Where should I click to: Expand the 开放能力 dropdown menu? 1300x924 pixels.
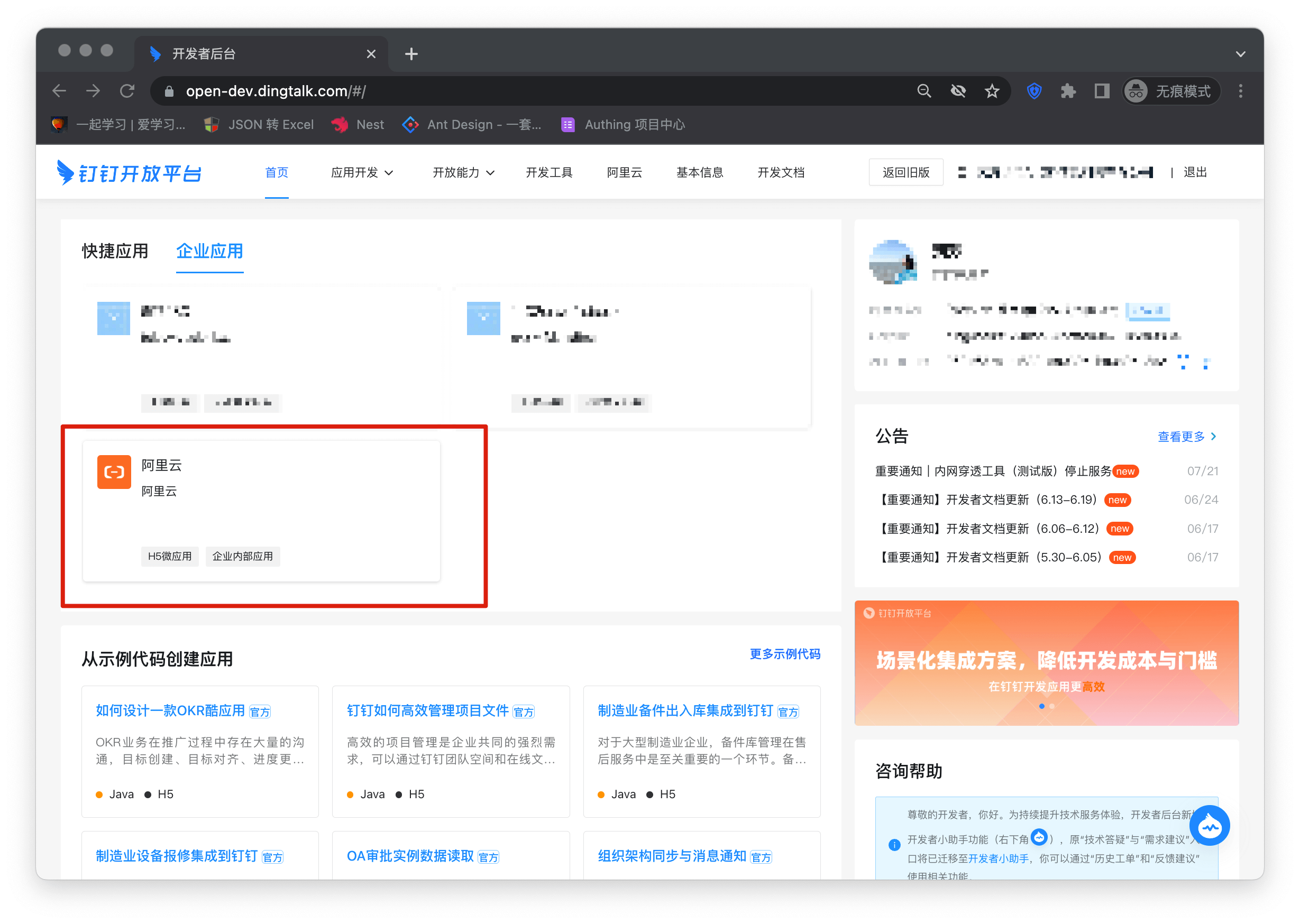pos(463,172)
